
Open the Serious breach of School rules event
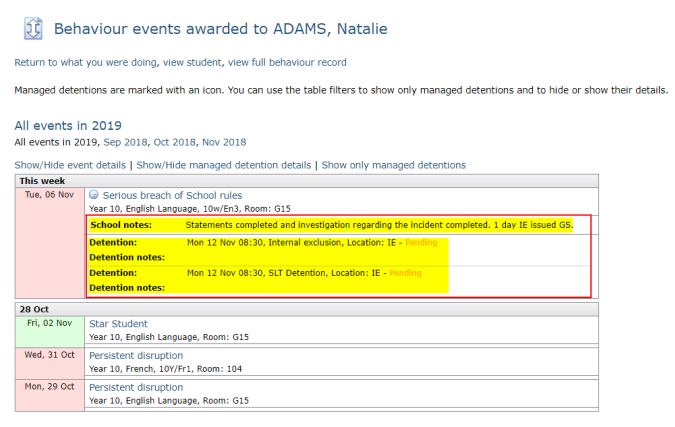172,195
